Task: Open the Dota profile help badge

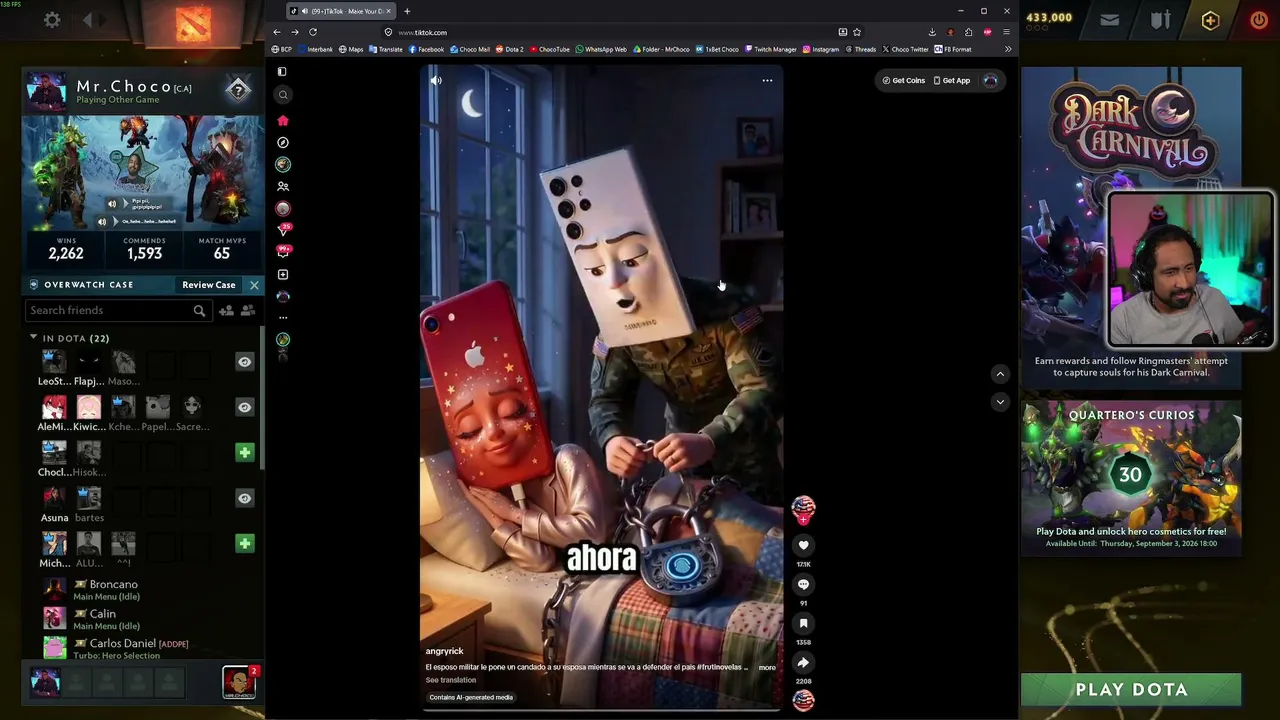Action: point(238,90)
